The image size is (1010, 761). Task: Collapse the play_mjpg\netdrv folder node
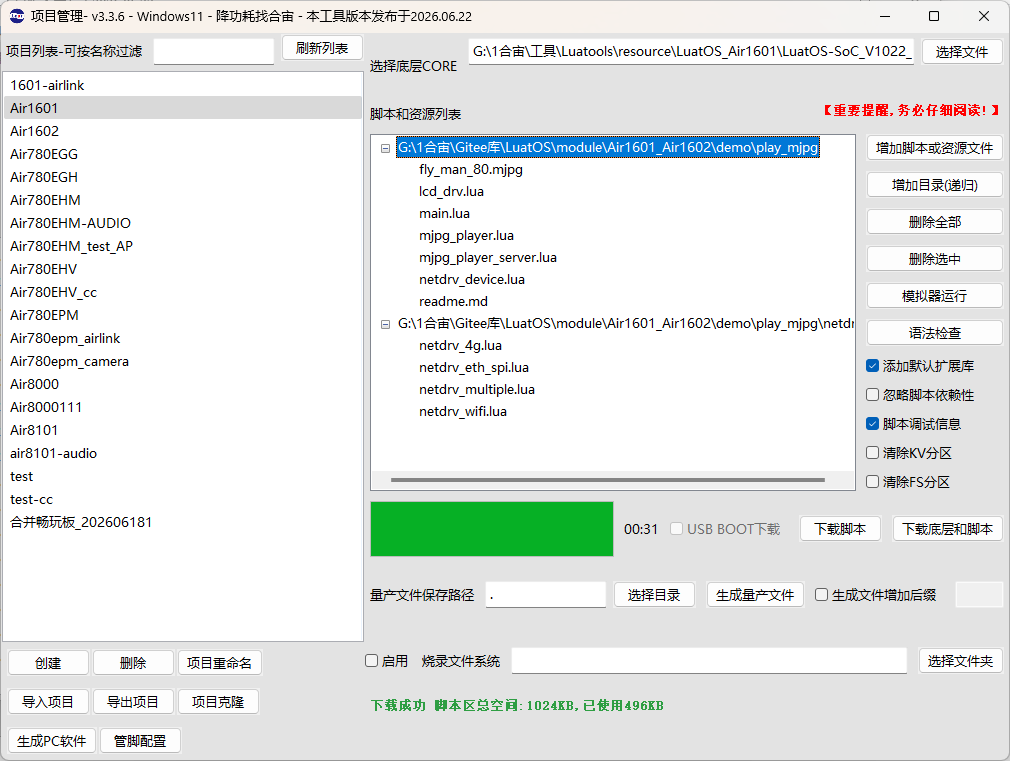pos(385,324)
